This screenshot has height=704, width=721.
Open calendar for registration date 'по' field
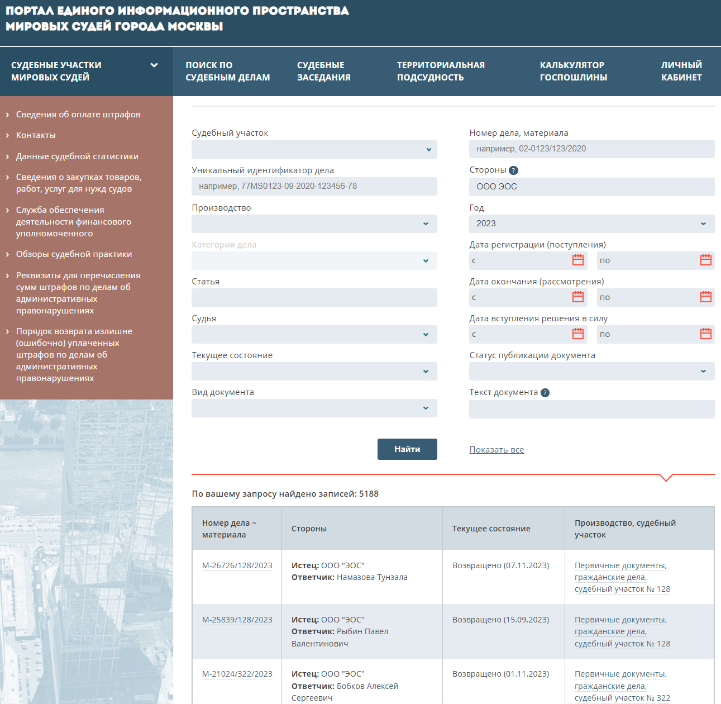click(706, 260)
